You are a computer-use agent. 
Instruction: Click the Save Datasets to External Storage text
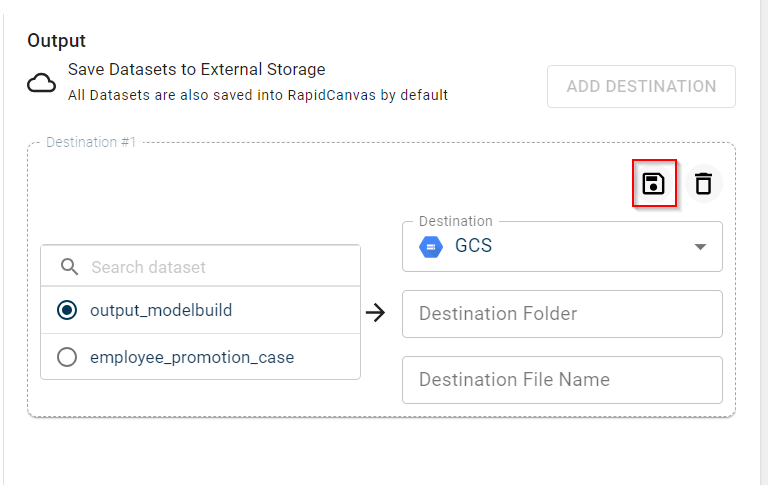196,70
